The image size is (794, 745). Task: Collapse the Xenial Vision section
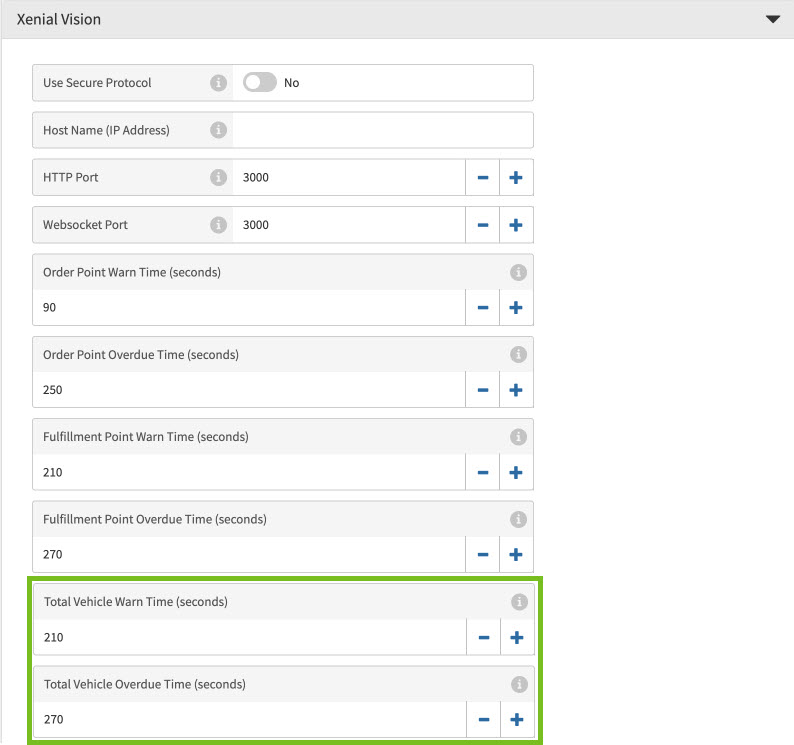point(772,19)
